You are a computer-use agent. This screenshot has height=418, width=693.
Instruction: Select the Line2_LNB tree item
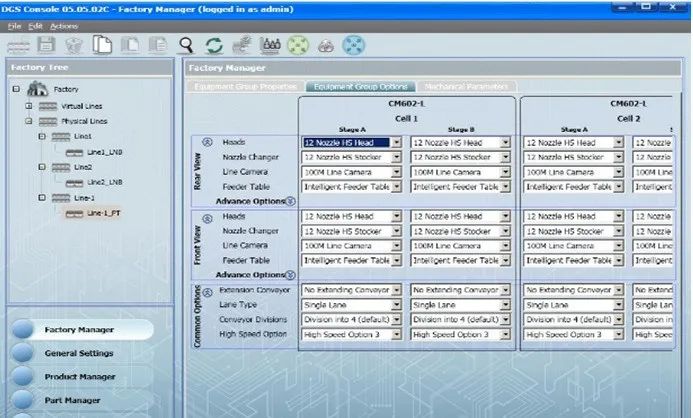click(104, 182)
